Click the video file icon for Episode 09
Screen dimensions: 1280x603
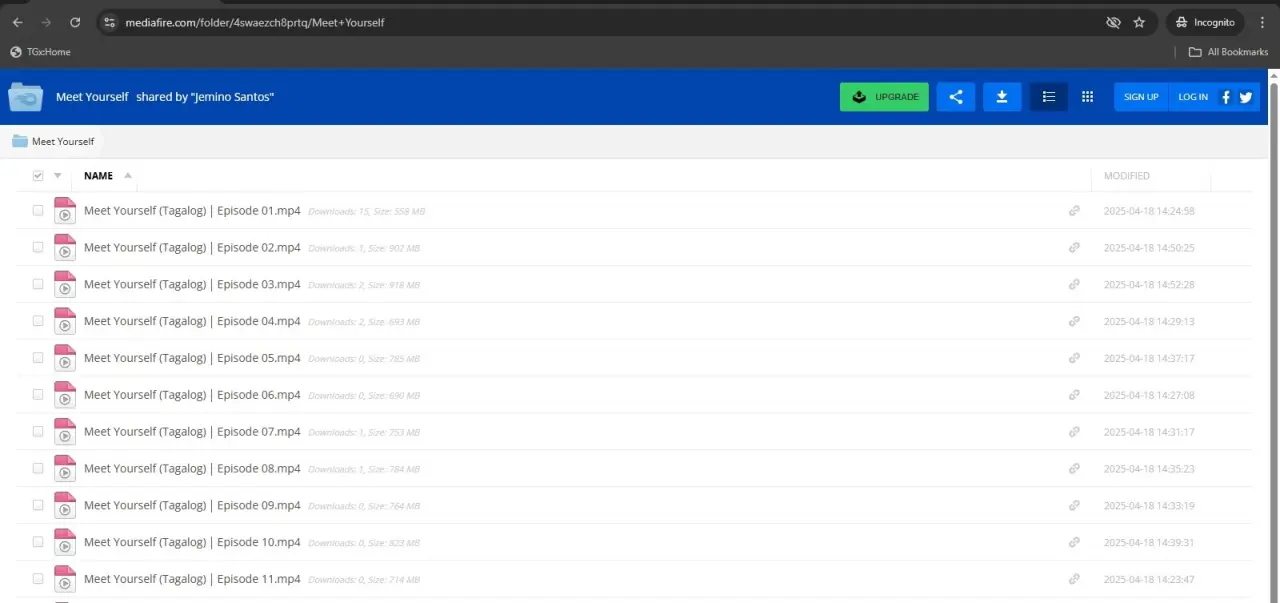[65, 505]
